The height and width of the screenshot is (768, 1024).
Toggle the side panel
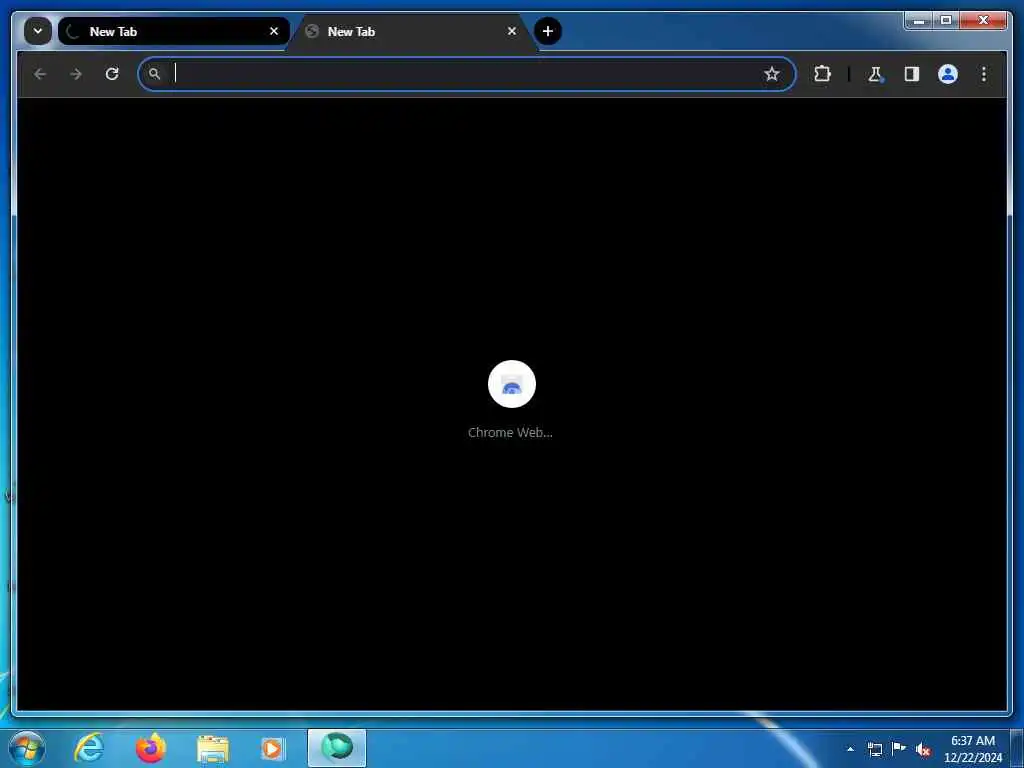point(912,74)
